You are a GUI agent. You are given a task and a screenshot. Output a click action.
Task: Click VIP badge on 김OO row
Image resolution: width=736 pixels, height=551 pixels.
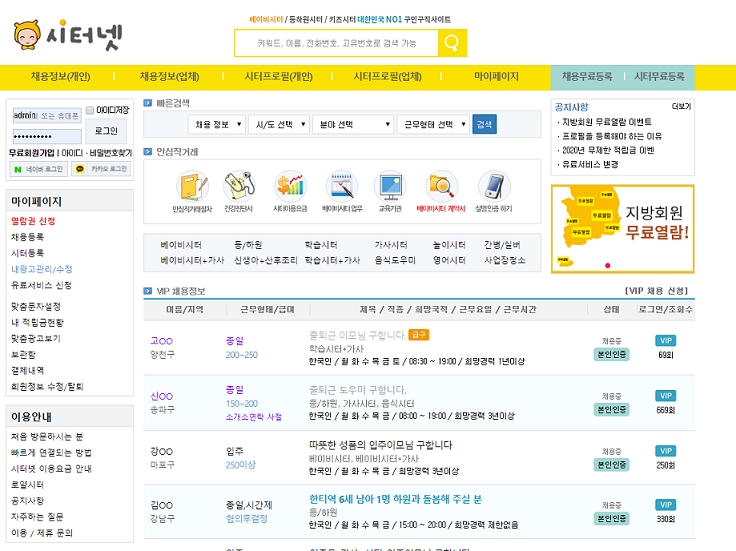(666, 505)
